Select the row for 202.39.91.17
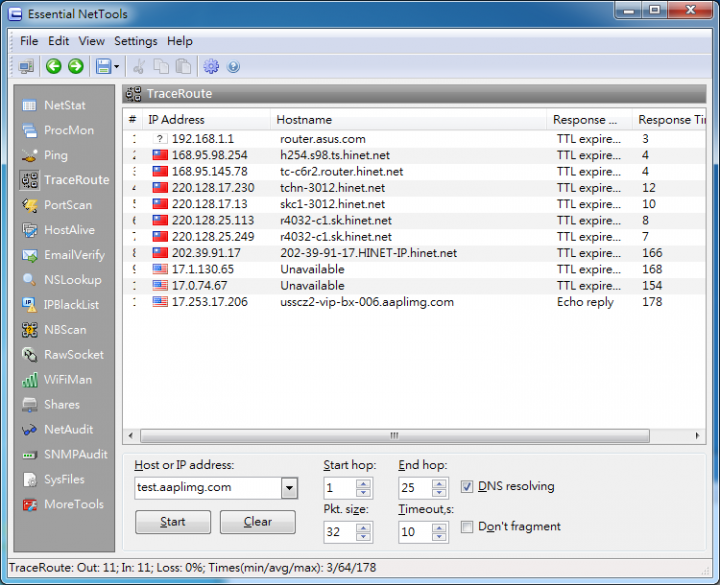 (414, 253)
